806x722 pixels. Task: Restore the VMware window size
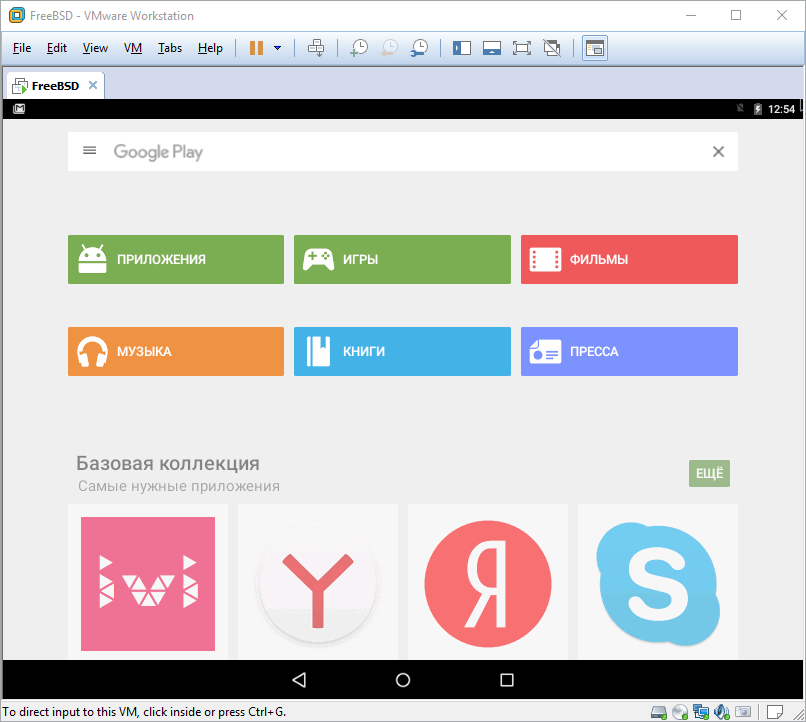click(736, 15)
